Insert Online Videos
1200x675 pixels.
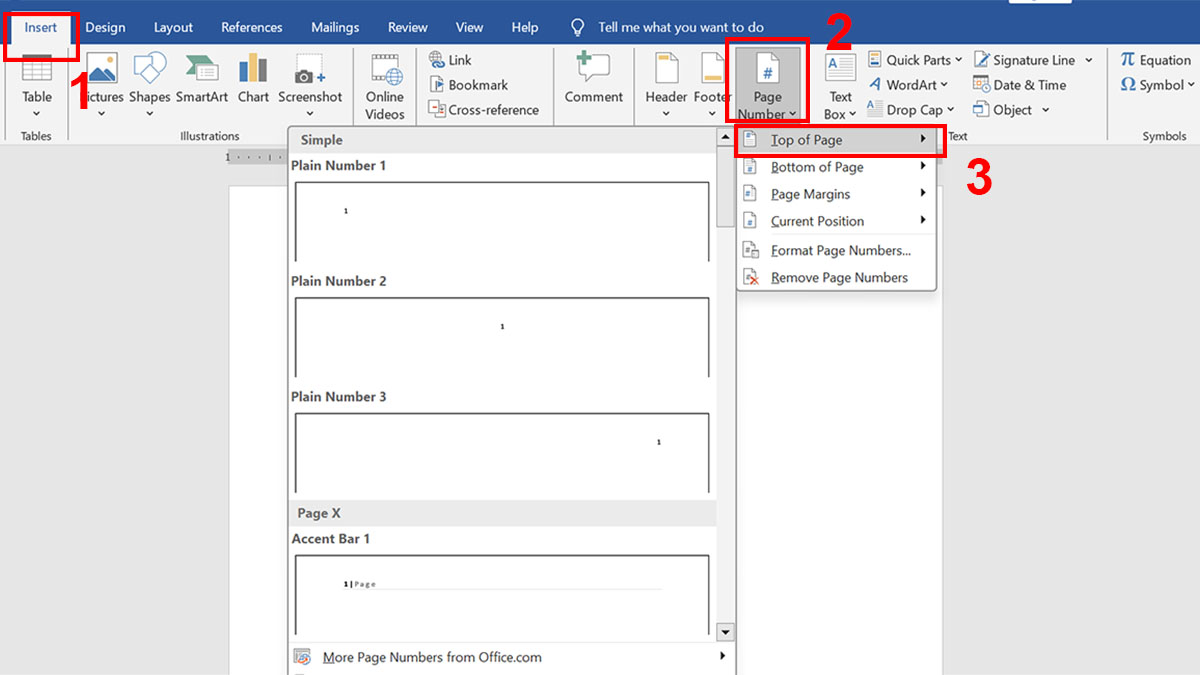tap(384, 85)
